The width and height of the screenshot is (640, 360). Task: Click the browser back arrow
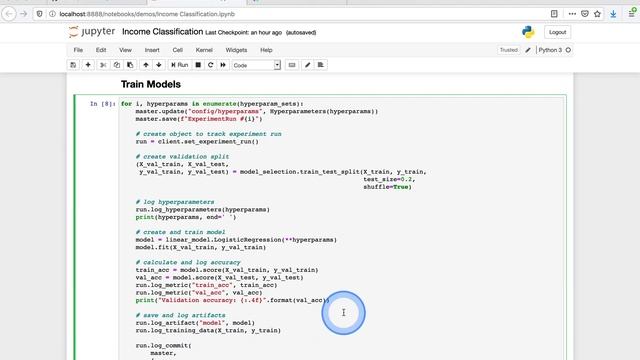(9, 14)
